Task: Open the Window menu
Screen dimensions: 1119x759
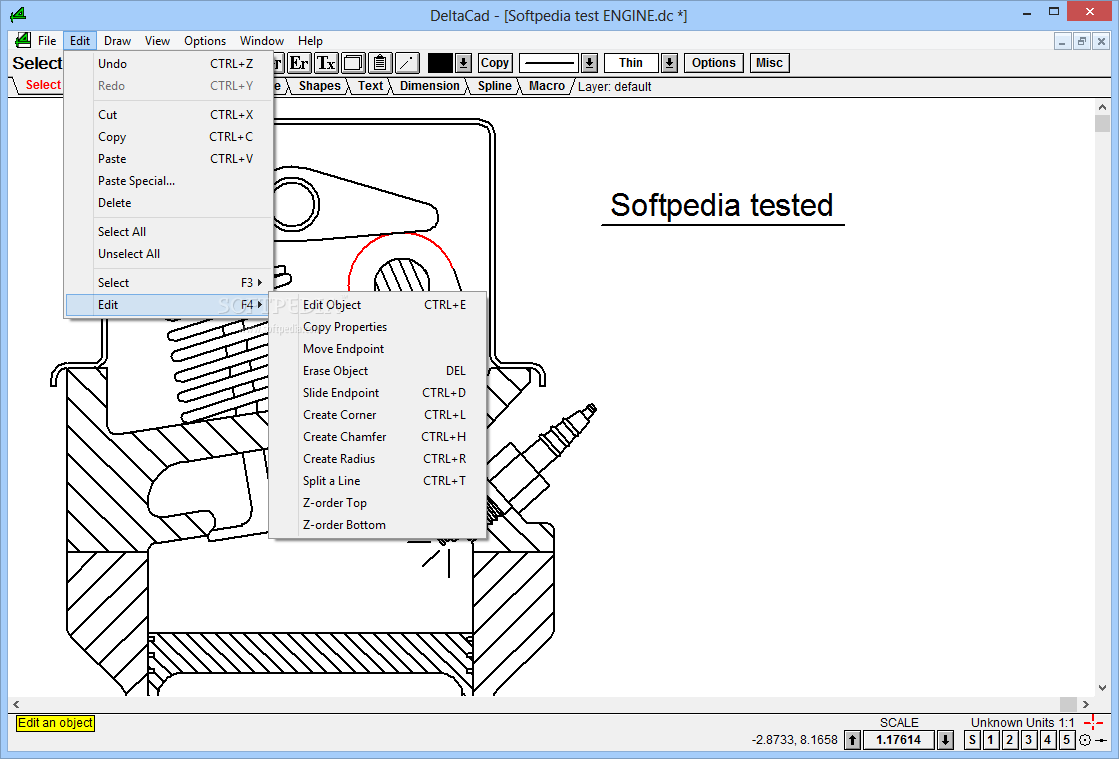Action: (262, 41)
